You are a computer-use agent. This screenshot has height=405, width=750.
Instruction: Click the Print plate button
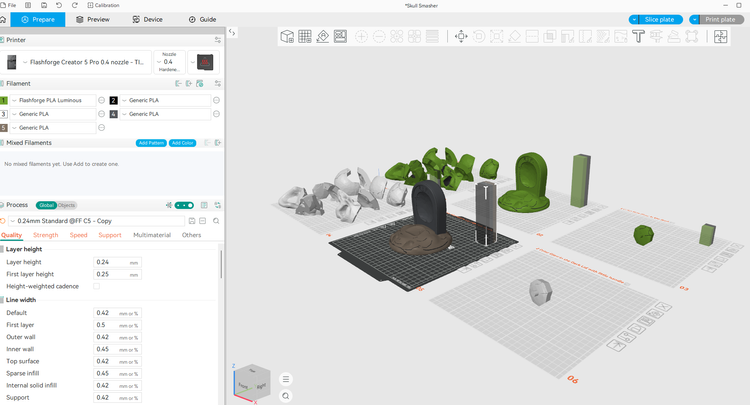pos(720,20)
